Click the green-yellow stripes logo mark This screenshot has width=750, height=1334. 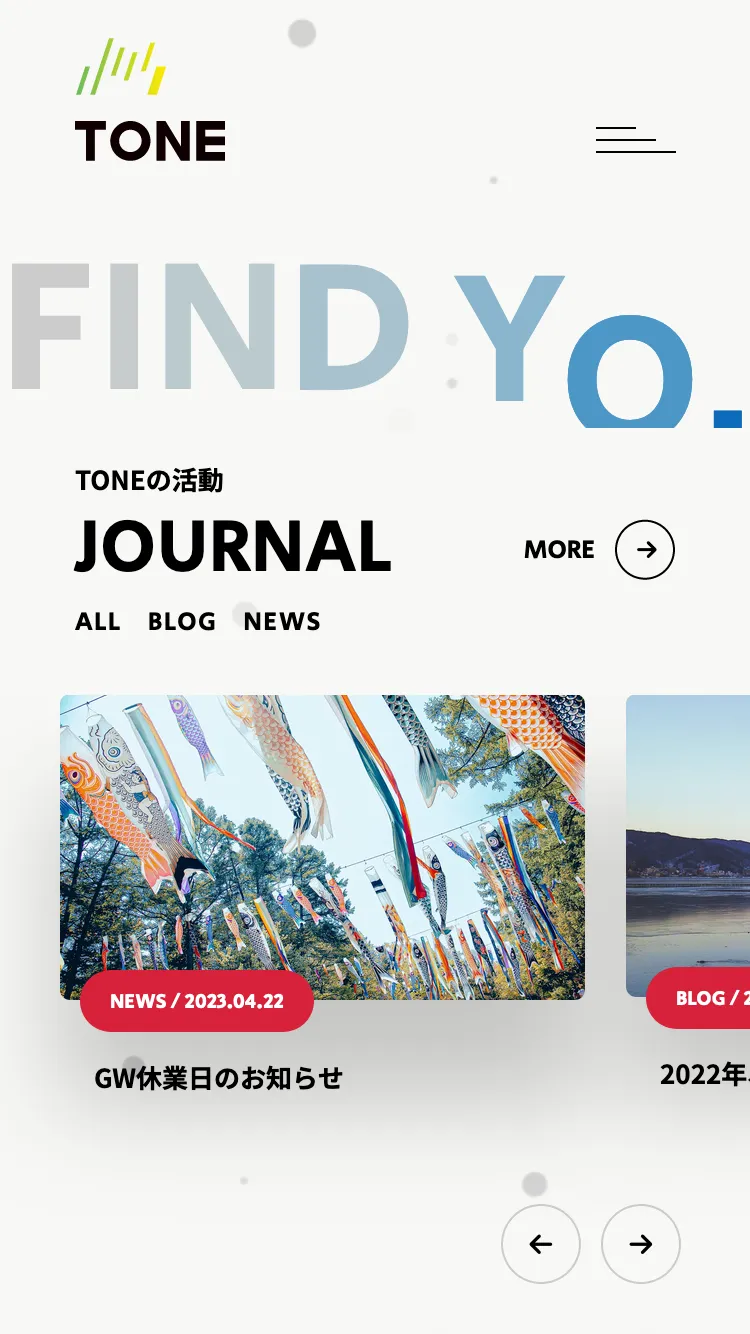pos(121,67)
